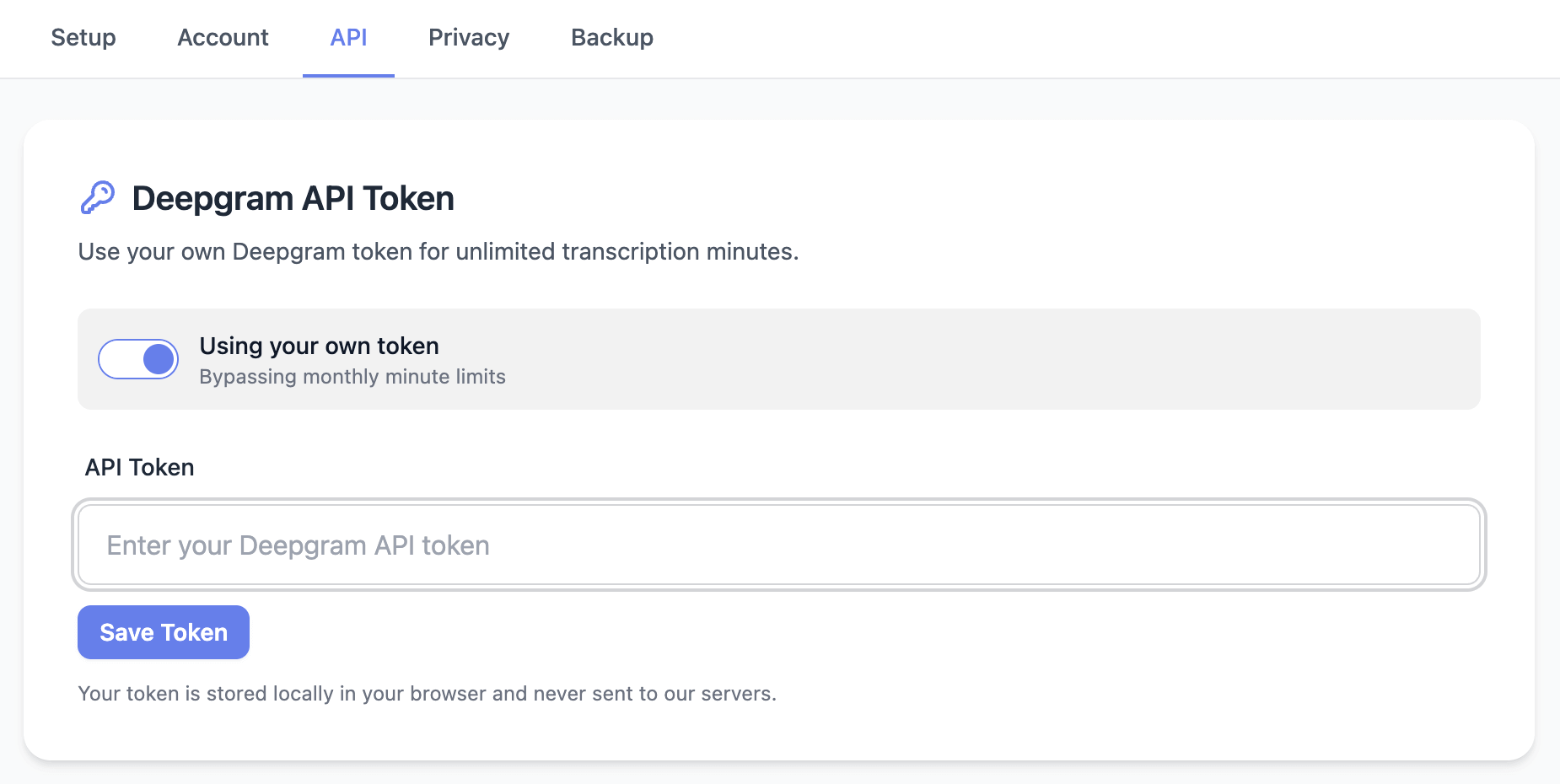Click the API Token field label
The height and width of the screenshot is (784, 1560).
(139, 467)
